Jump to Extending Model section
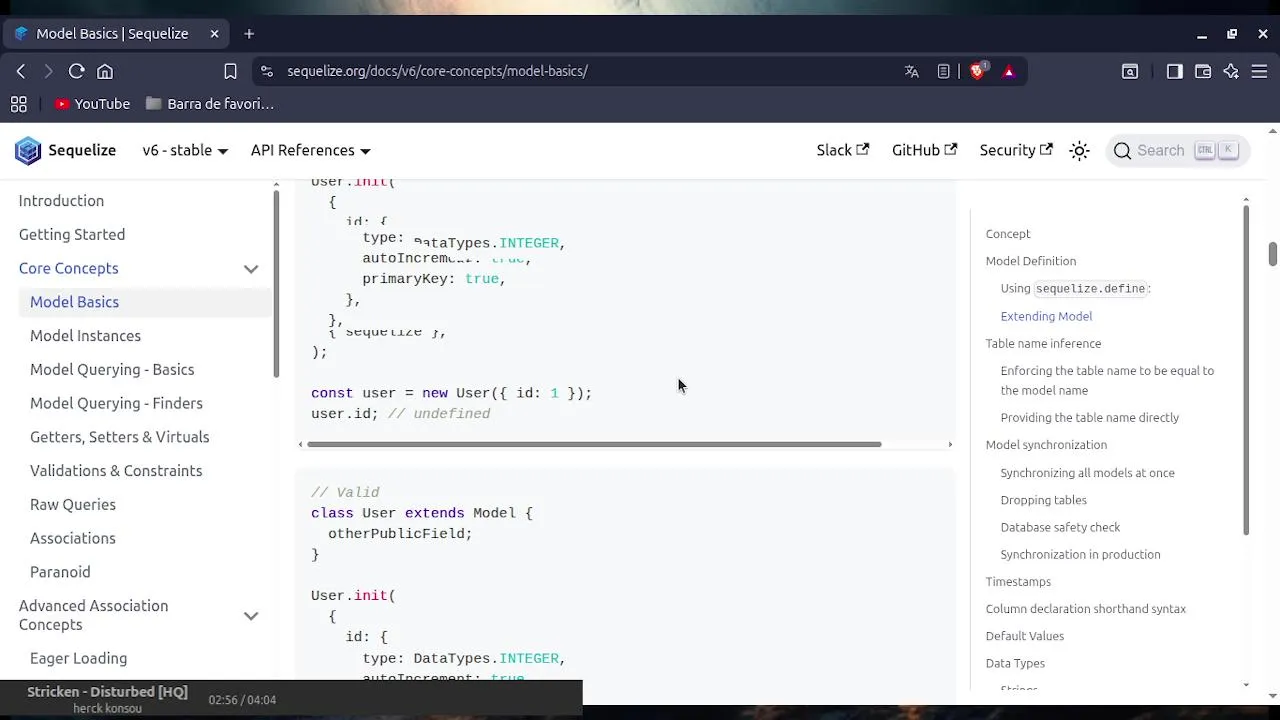The width and height of the screenshot is (1280, 720). point(1046,316)
